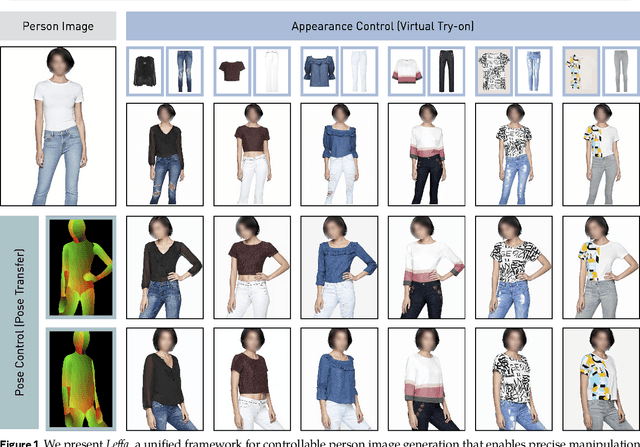
Task: Choose the black-and-white graphic print t-shirt icon
Action: [491, 72]
